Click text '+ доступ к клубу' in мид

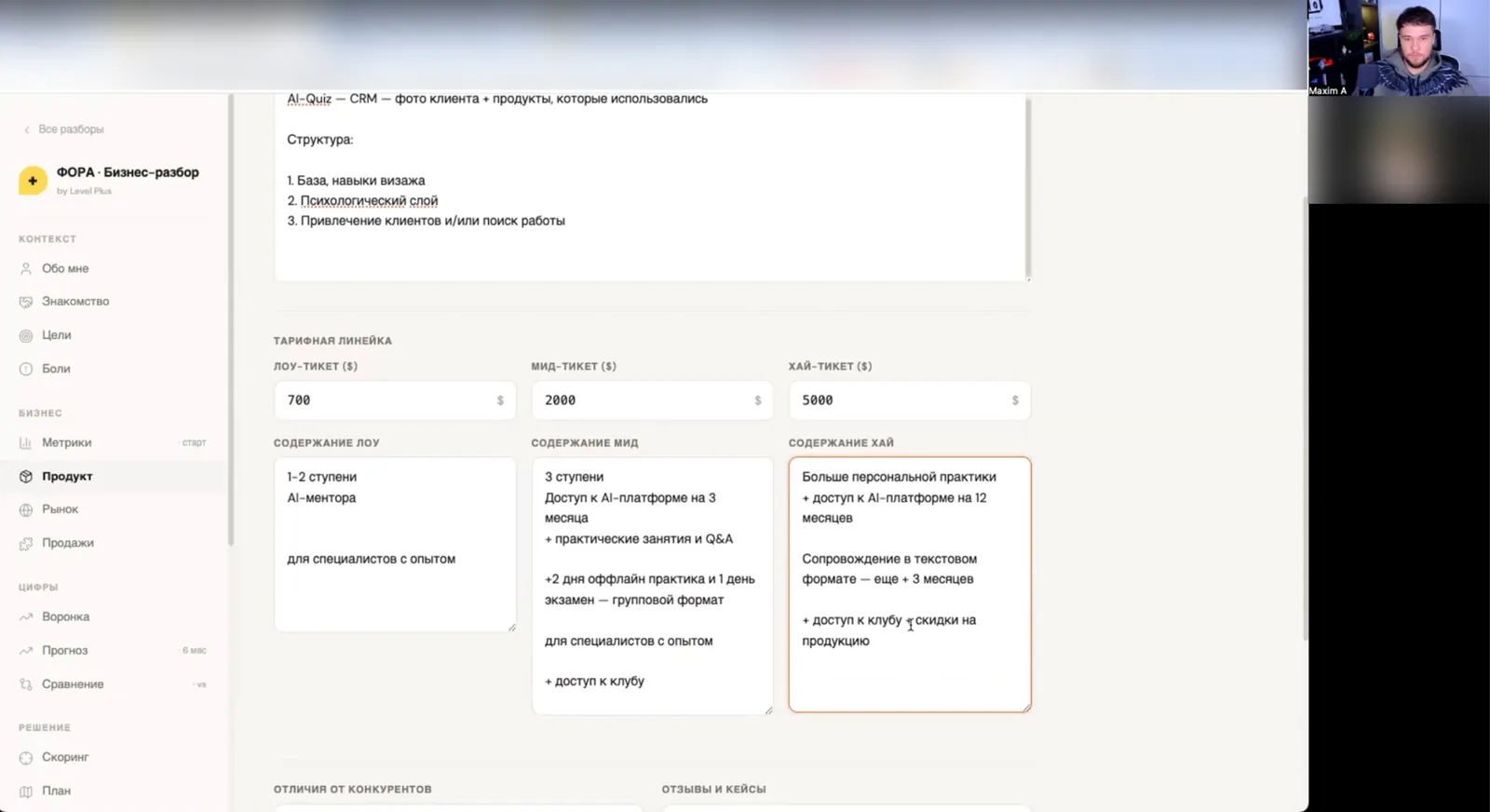pyautogui.click(x=595, y=681)
